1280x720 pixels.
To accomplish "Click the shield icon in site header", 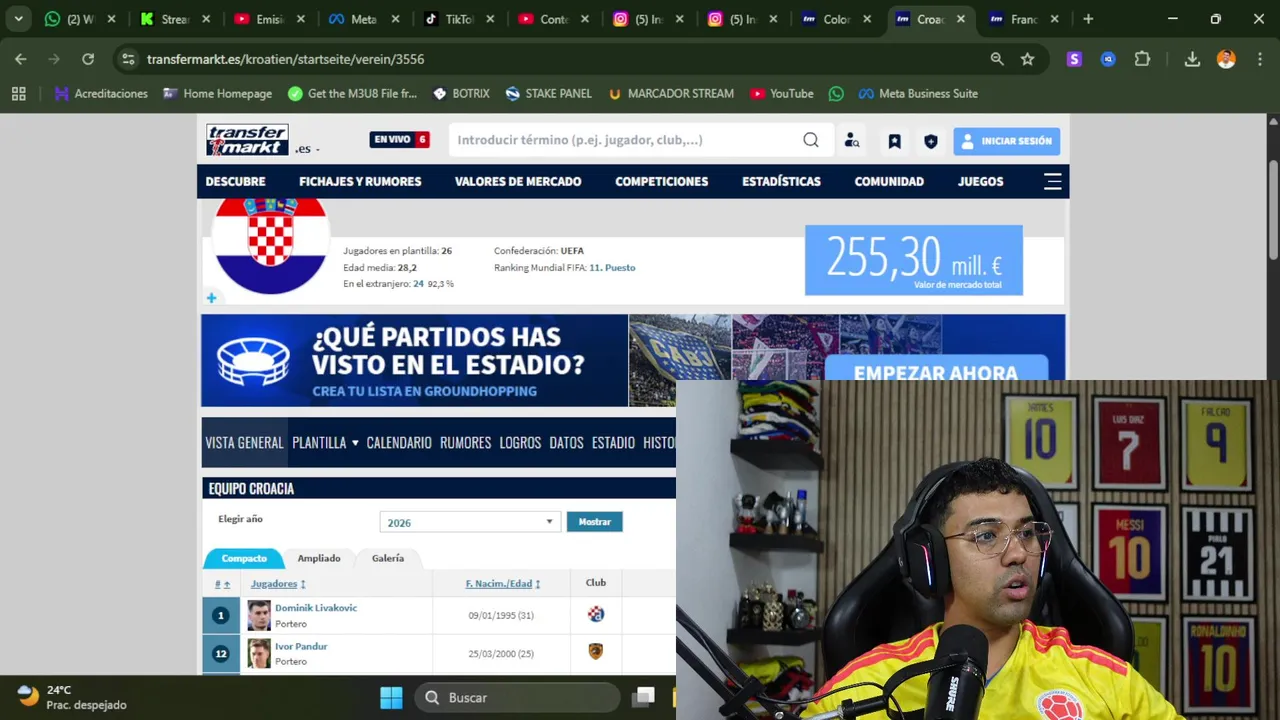I will [x=931, y=141].
